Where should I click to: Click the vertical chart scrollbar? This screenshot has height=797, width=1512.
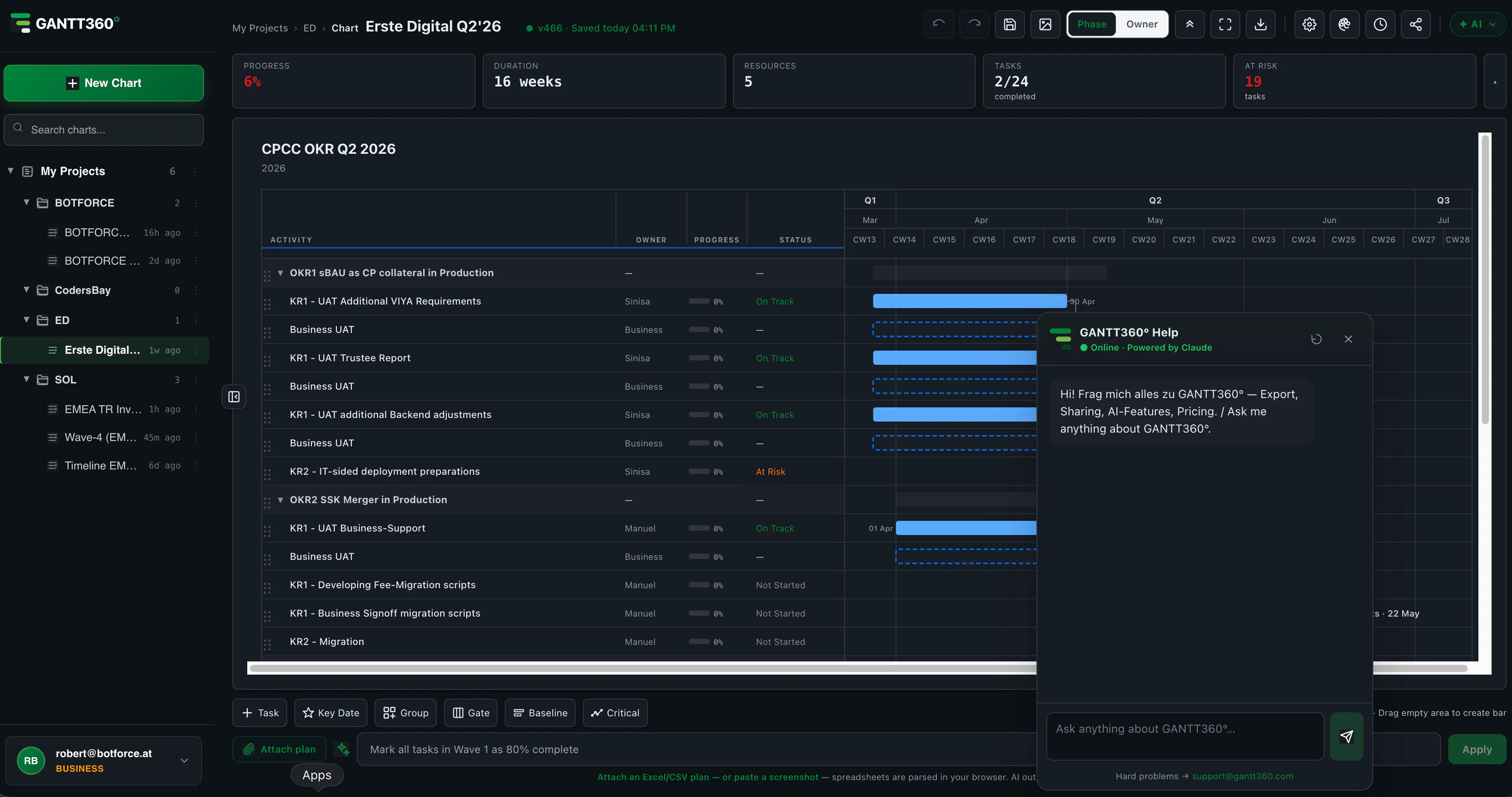1485,279
